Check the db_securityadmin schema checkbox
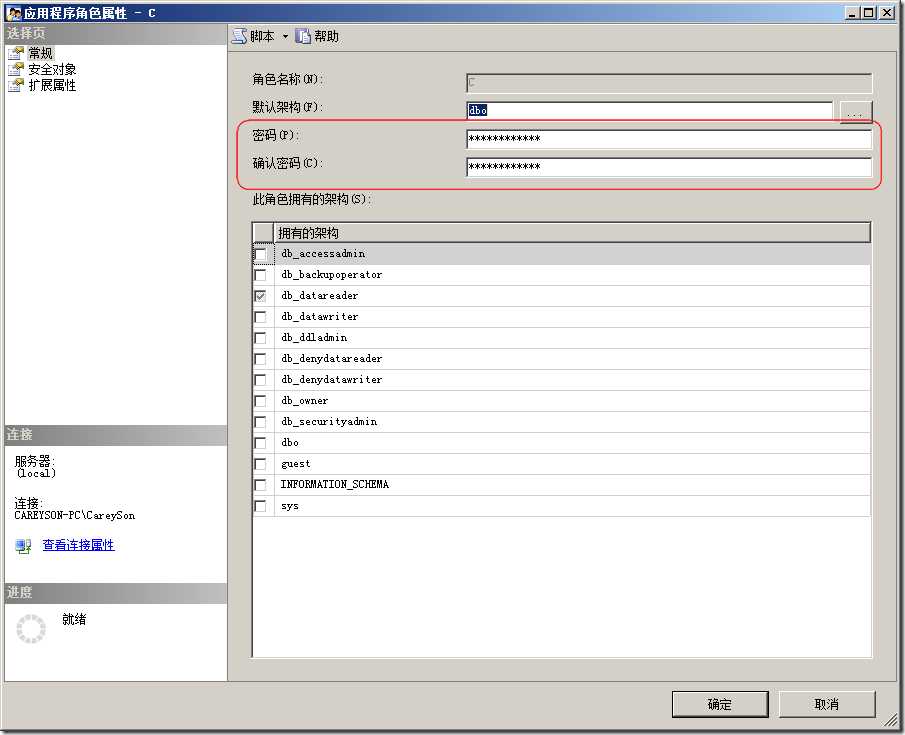Viewport: 905px width, 735px height. coord(261,422)
